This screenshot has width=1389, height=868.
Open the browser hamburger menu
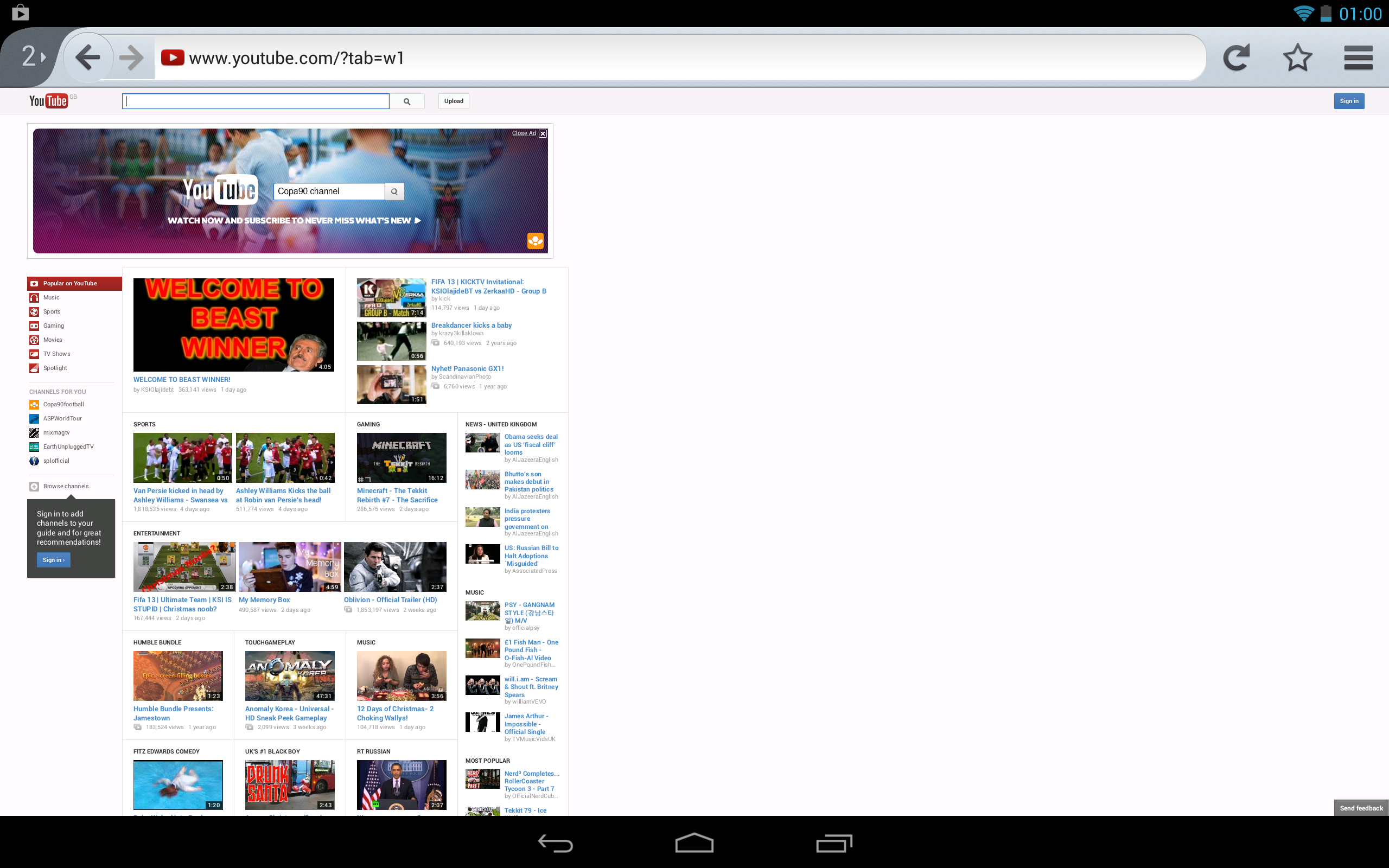pyautogui.click(x=1358, y=58)
